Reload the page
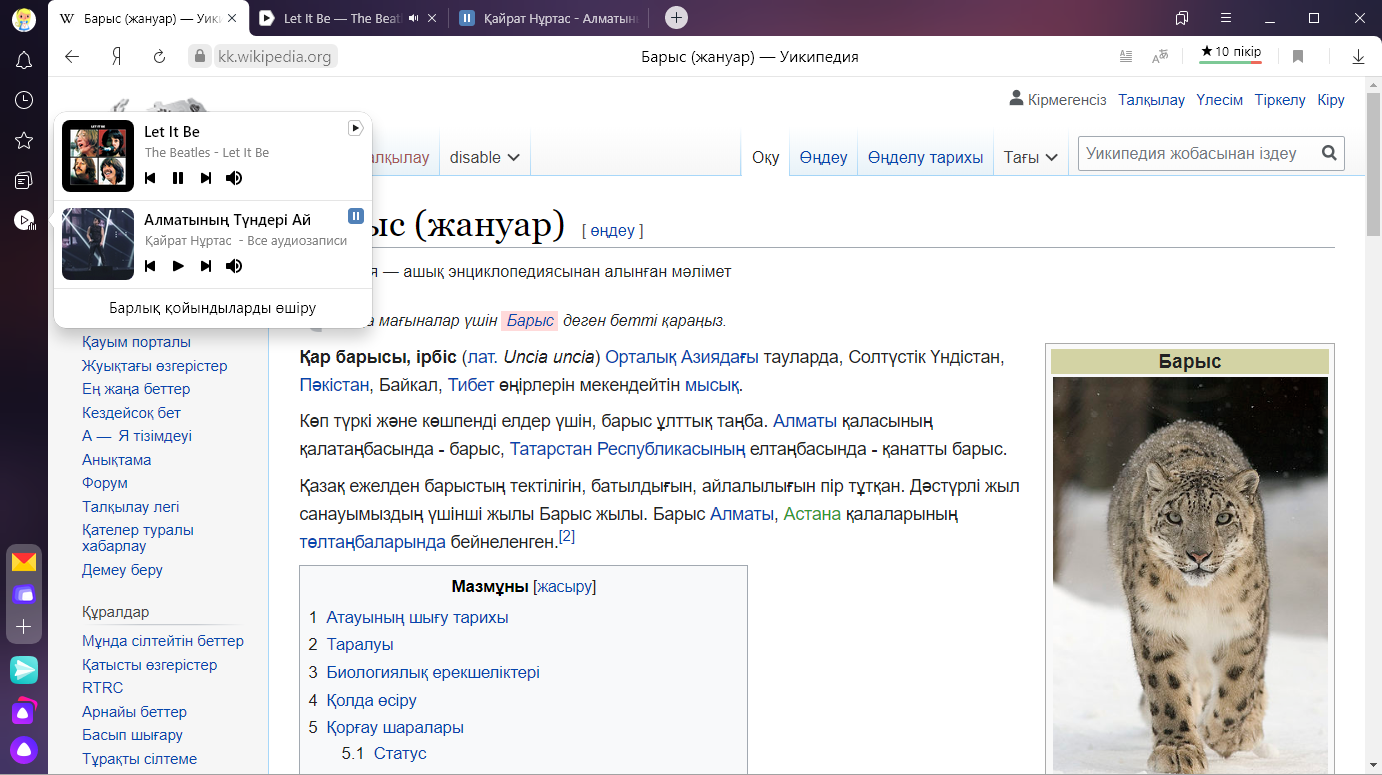The width and height of the screenshot is (1382, 775). pos(159,57)
